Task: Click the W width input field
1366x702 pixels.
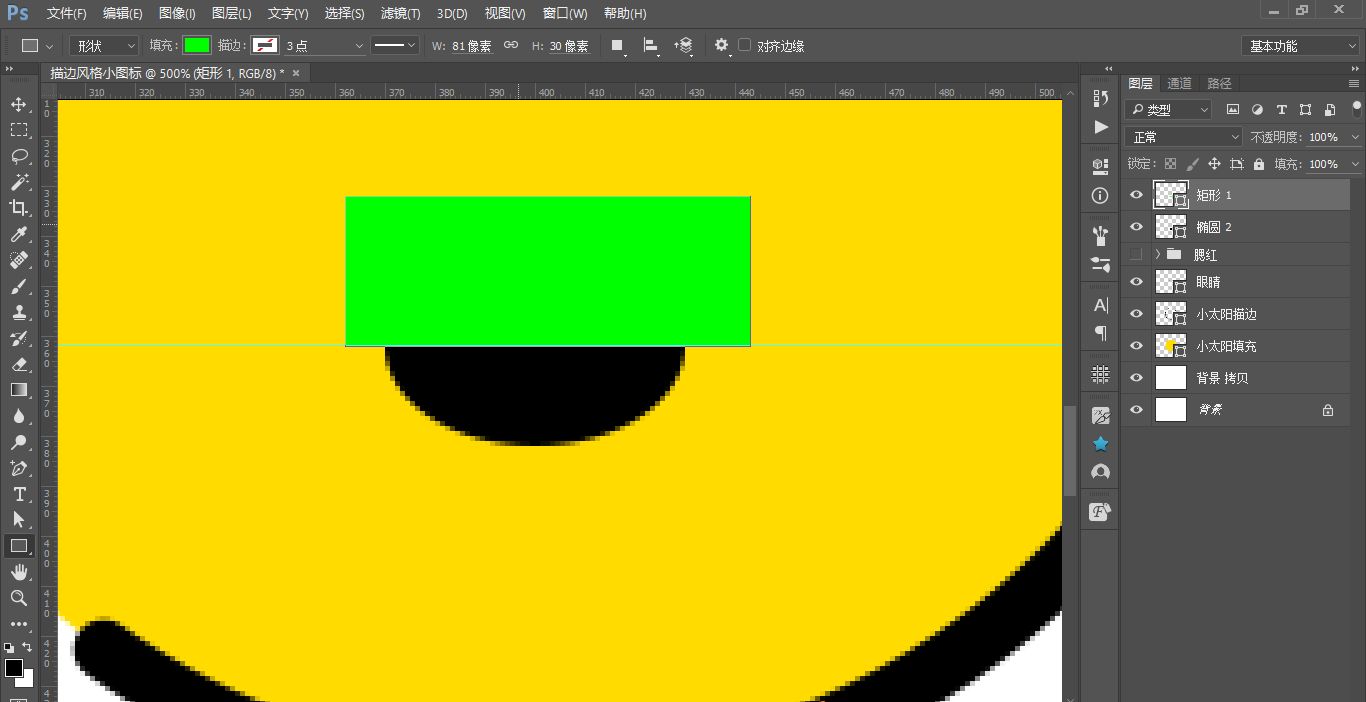Action: [472, 46]
